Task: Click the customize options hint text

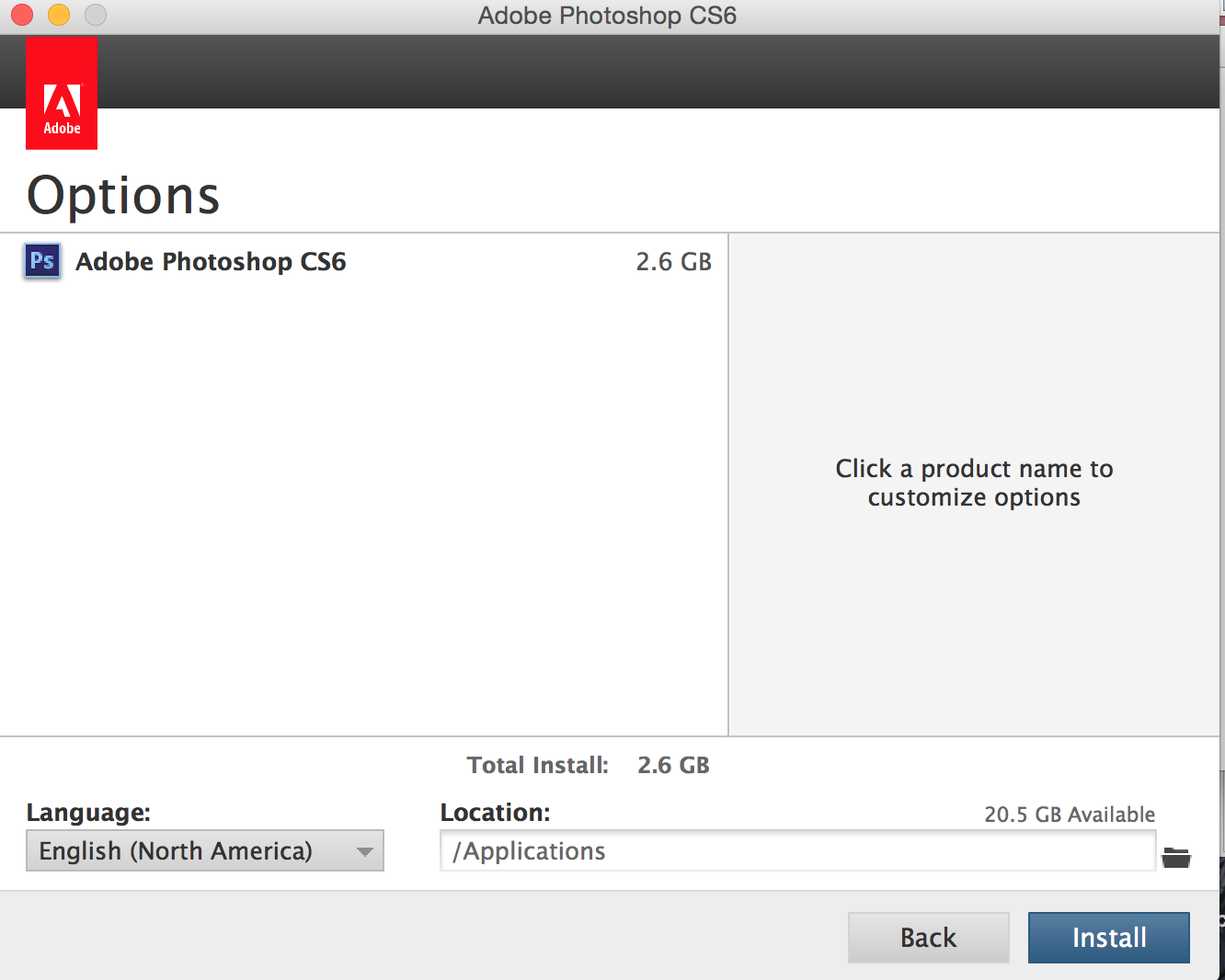Action: 974,483
